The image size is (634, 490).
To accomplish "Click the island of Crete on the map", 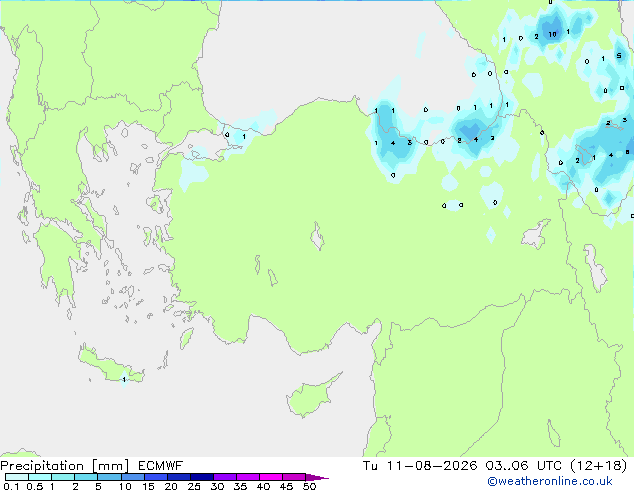I will (109, 366).
